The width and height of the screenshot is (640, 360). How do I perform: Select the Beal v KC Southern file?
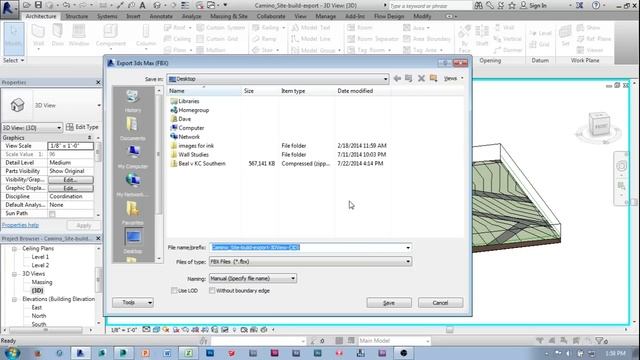(202, 164)
